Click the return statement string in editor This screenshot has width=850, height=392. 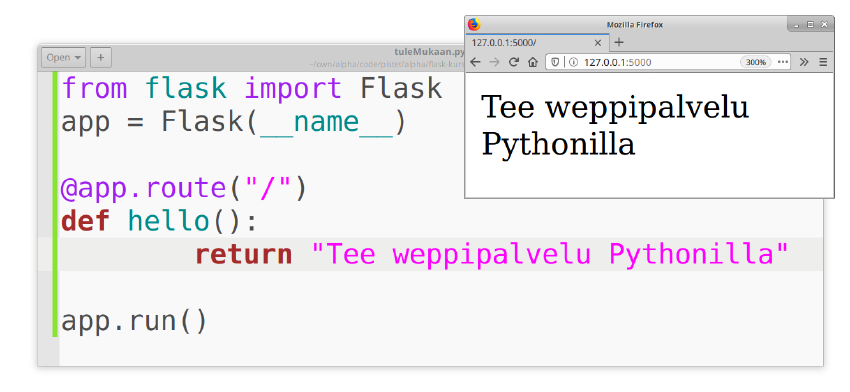pyautogui.click(x=550, y=254)
